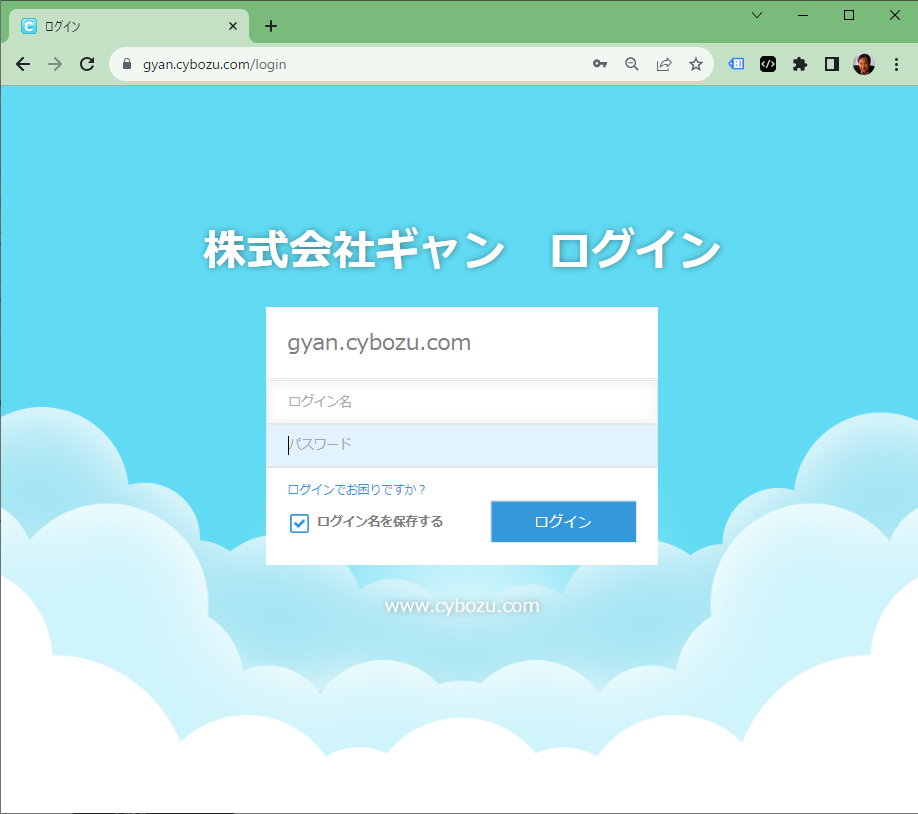The image size is (918, 814).
Task: Minimize the browser window
Action: click(803, 15)
